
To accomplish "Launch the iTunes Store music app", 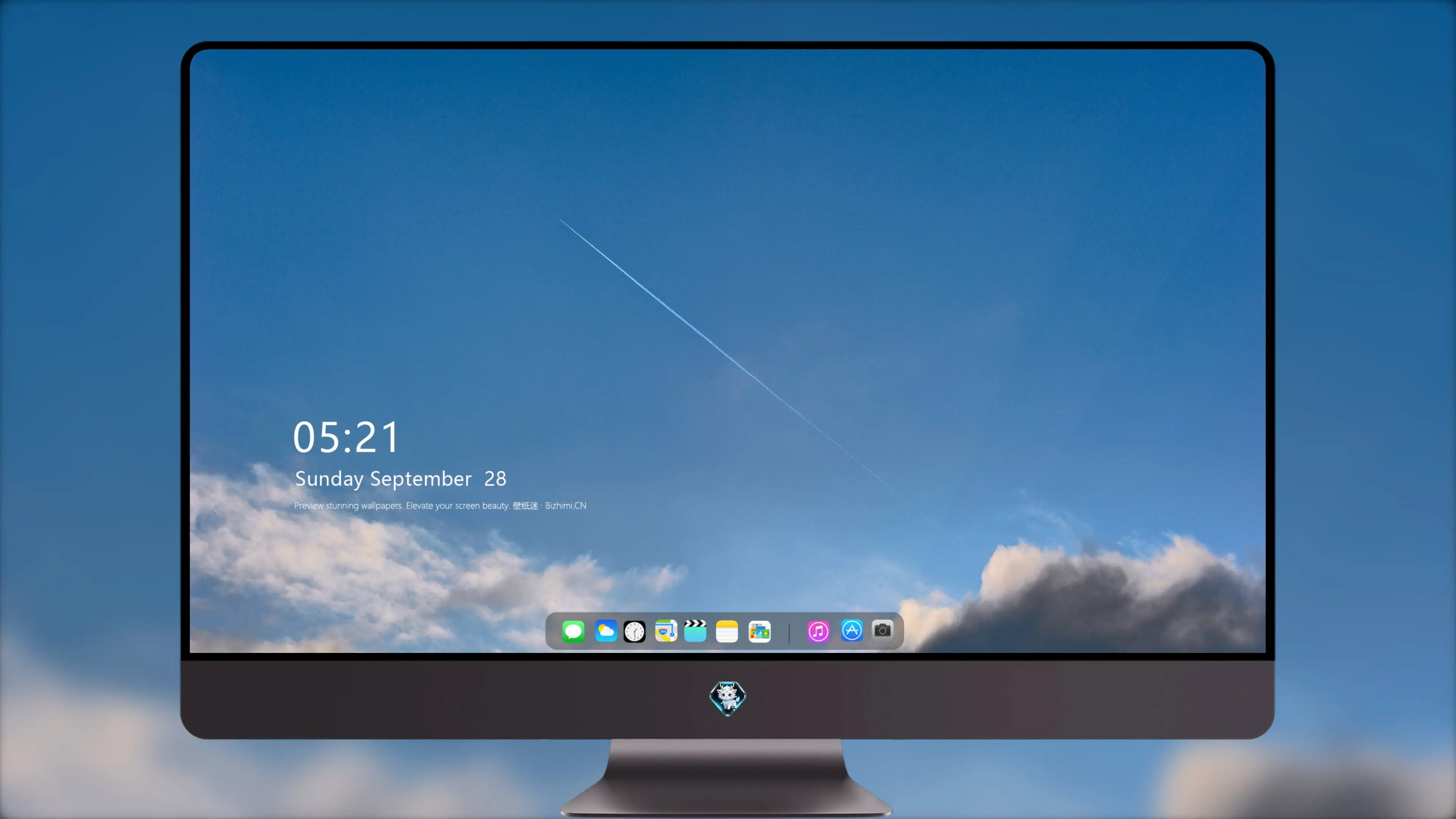I will click(x=818, y=631).
